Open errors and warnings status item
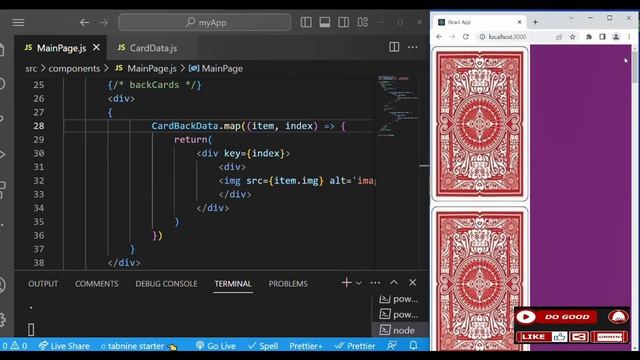Screen dimensions: 640x360 click(15, 346)
